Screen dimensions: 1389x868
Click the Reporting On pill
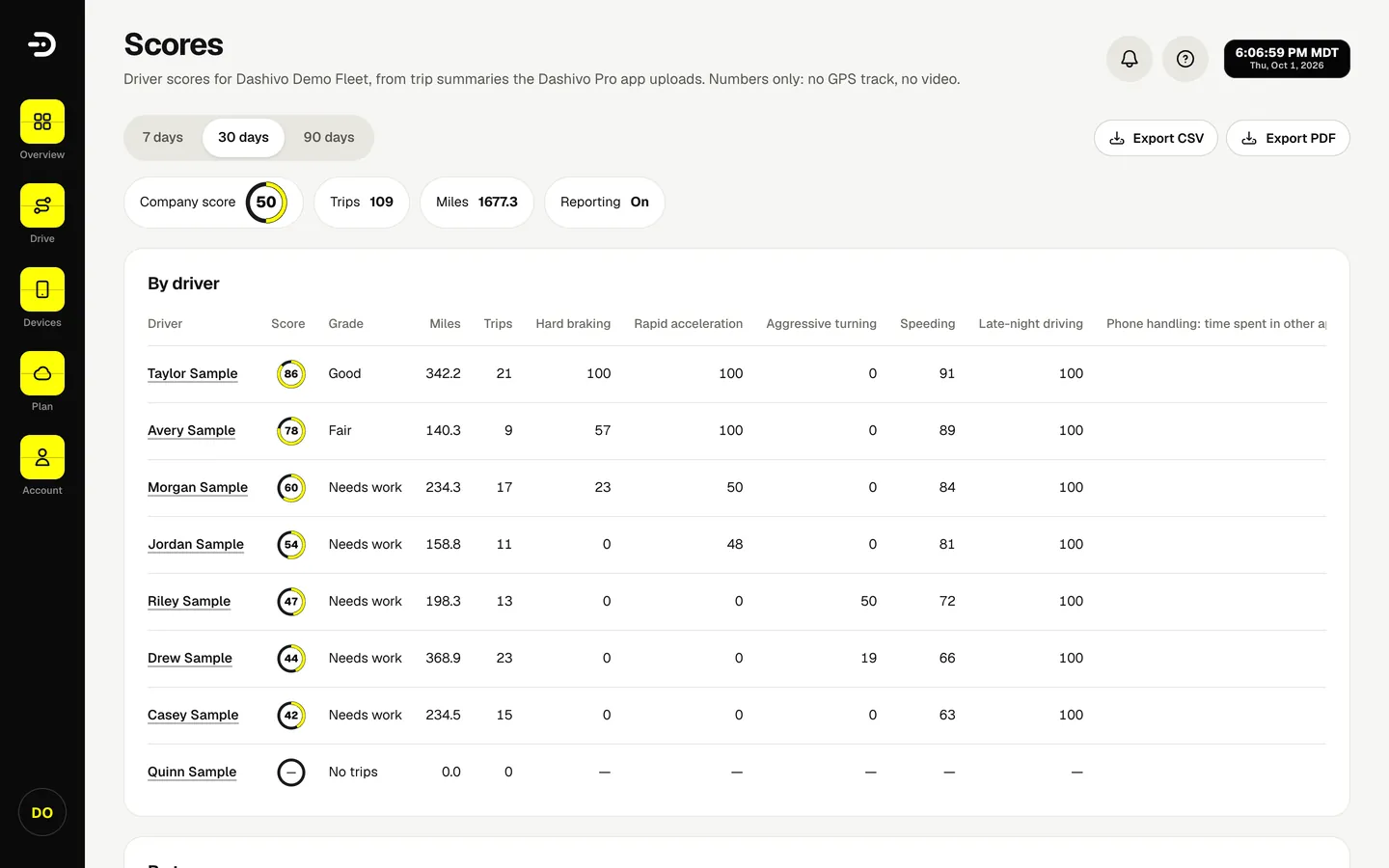point(605,203)
